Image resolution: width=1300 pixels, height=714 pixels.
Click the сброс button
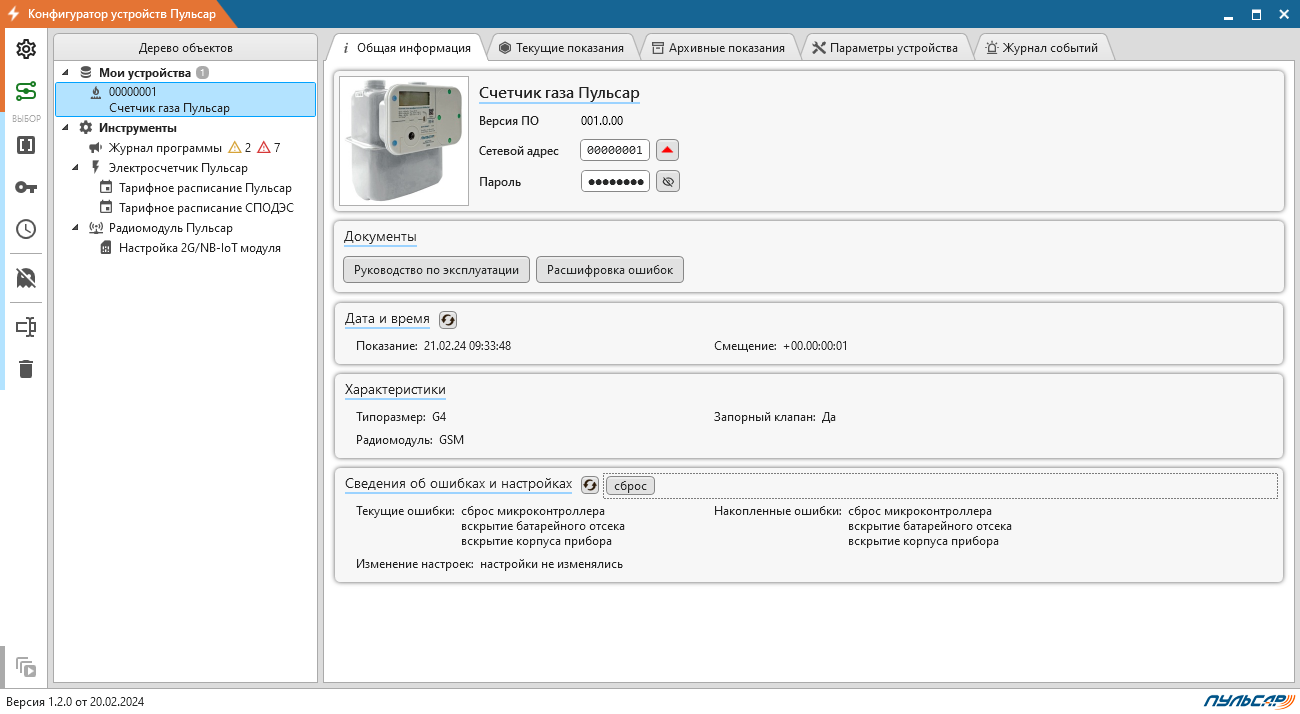630,485
